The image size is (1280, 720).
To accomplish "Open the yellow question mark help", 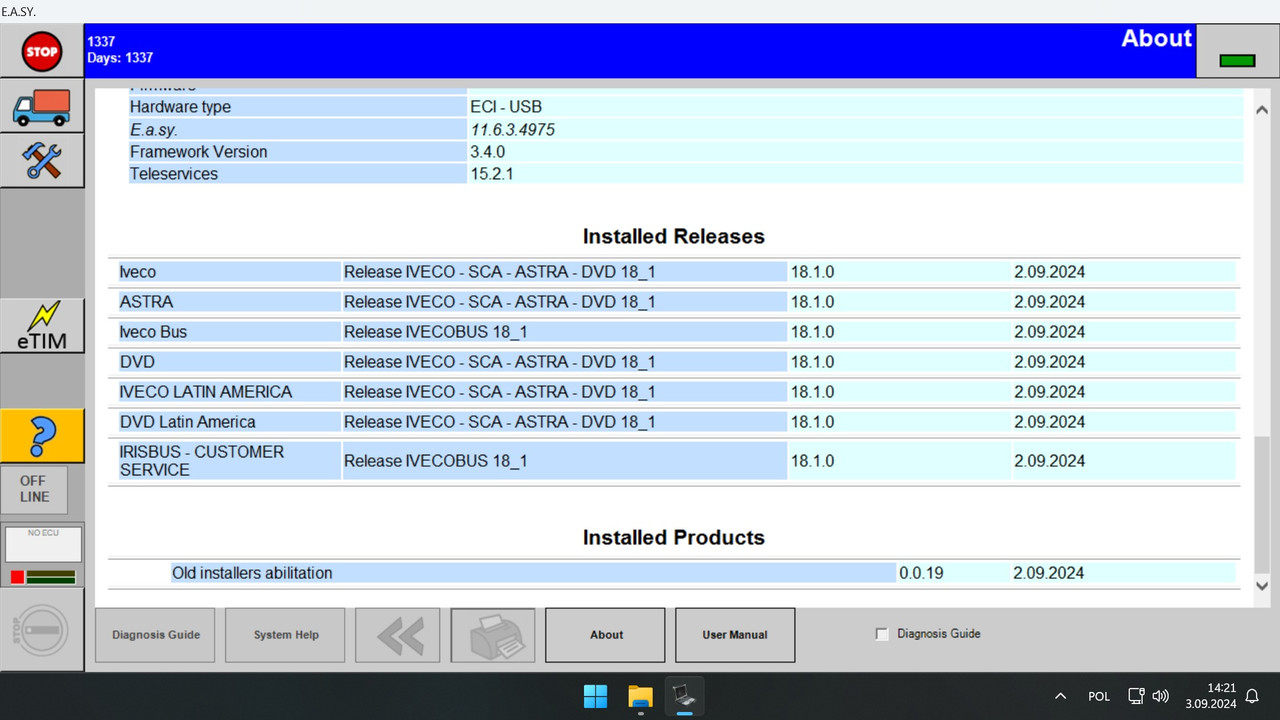I will [x=42, y=435].
